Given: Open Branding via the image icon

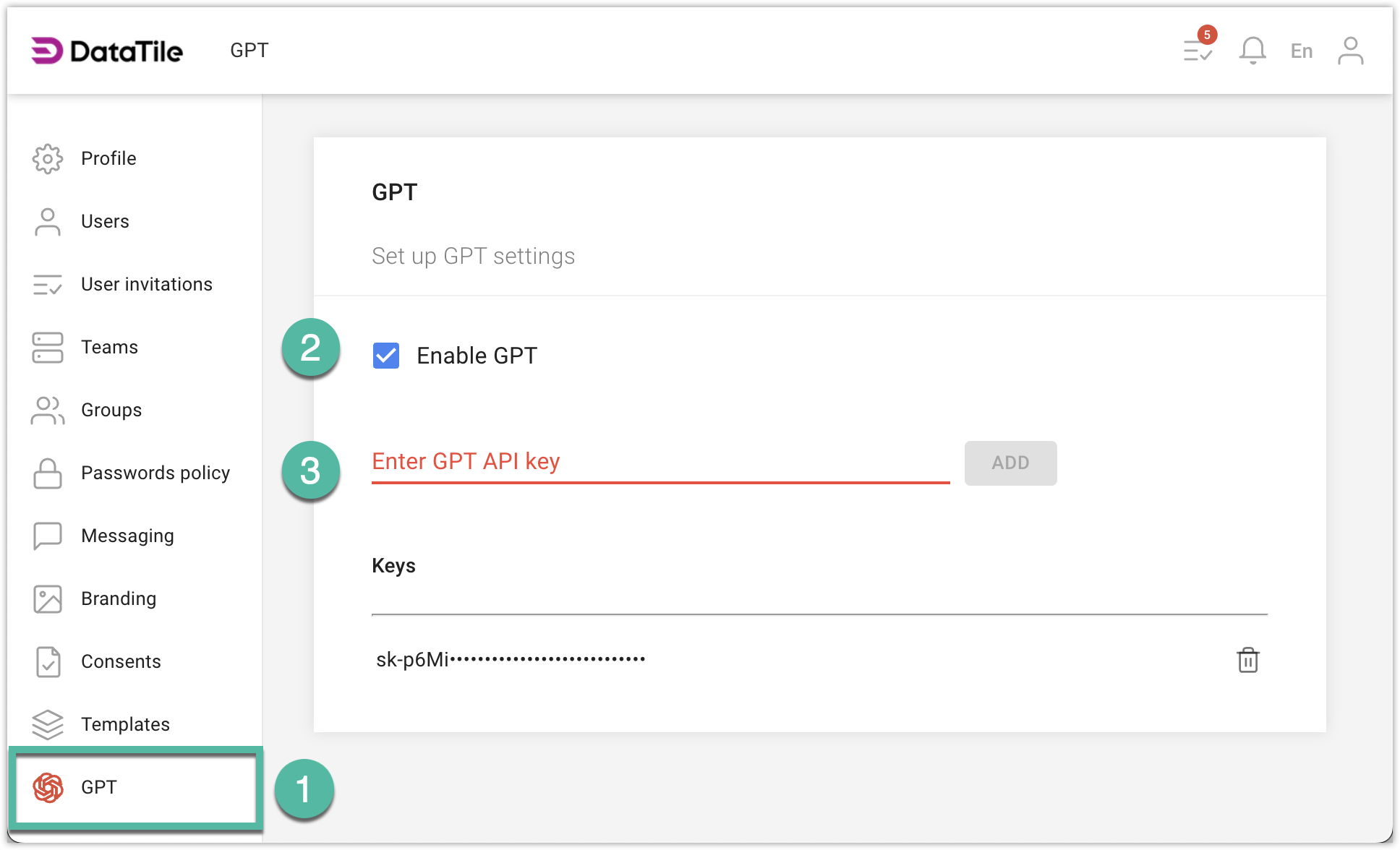Looking at the screenshot, I should 47,598.
